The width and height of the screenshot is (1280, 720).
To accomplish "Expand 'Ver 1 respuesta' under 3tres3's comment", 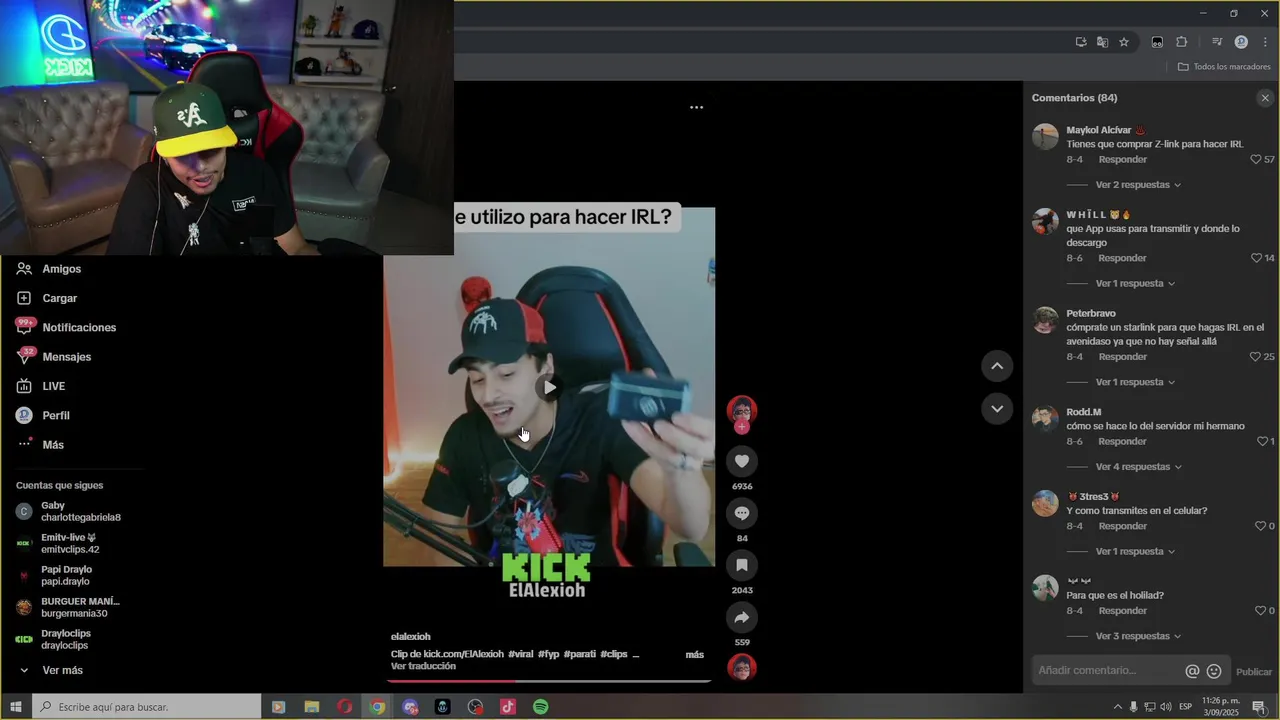I will pyautogui.click(x=1135, y=552).
